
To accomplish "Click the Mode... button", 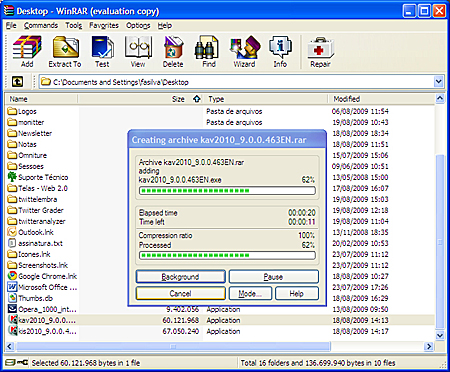I will [250, 293].
